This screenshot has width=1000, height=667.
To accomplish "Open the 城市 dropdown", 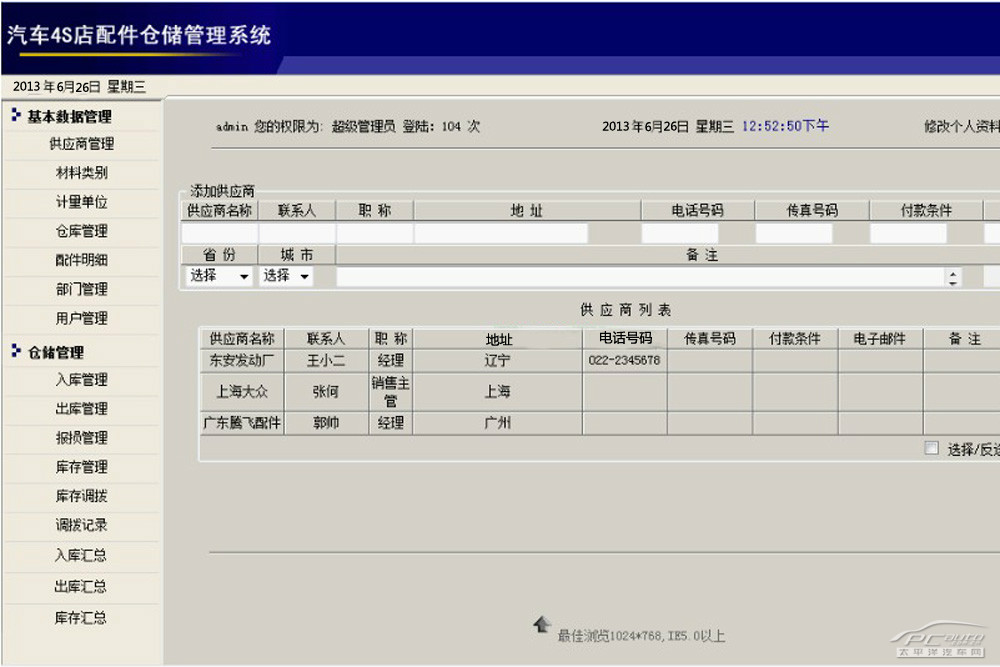I will [x=286, y=276].
